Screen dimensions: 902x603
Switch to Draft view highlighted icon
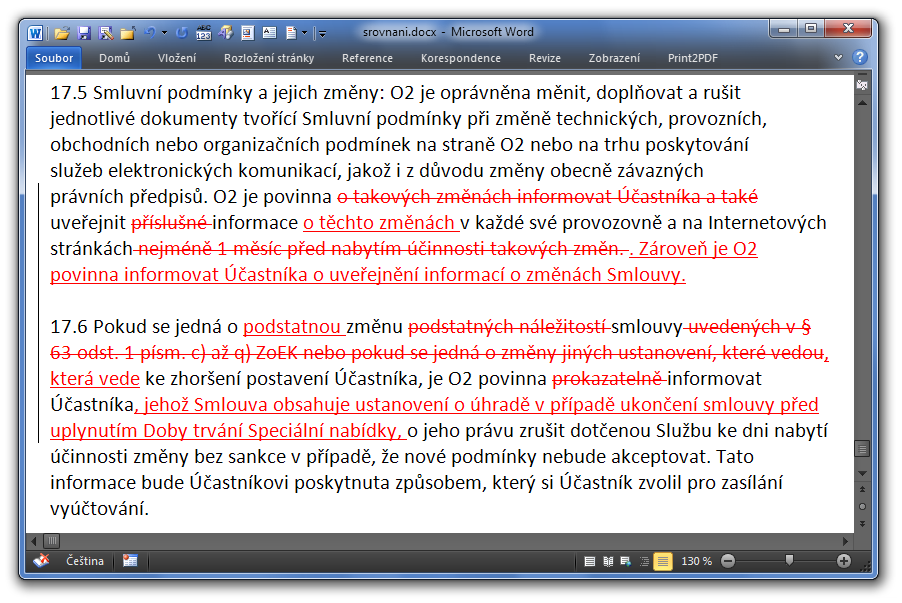click(663, 561)
